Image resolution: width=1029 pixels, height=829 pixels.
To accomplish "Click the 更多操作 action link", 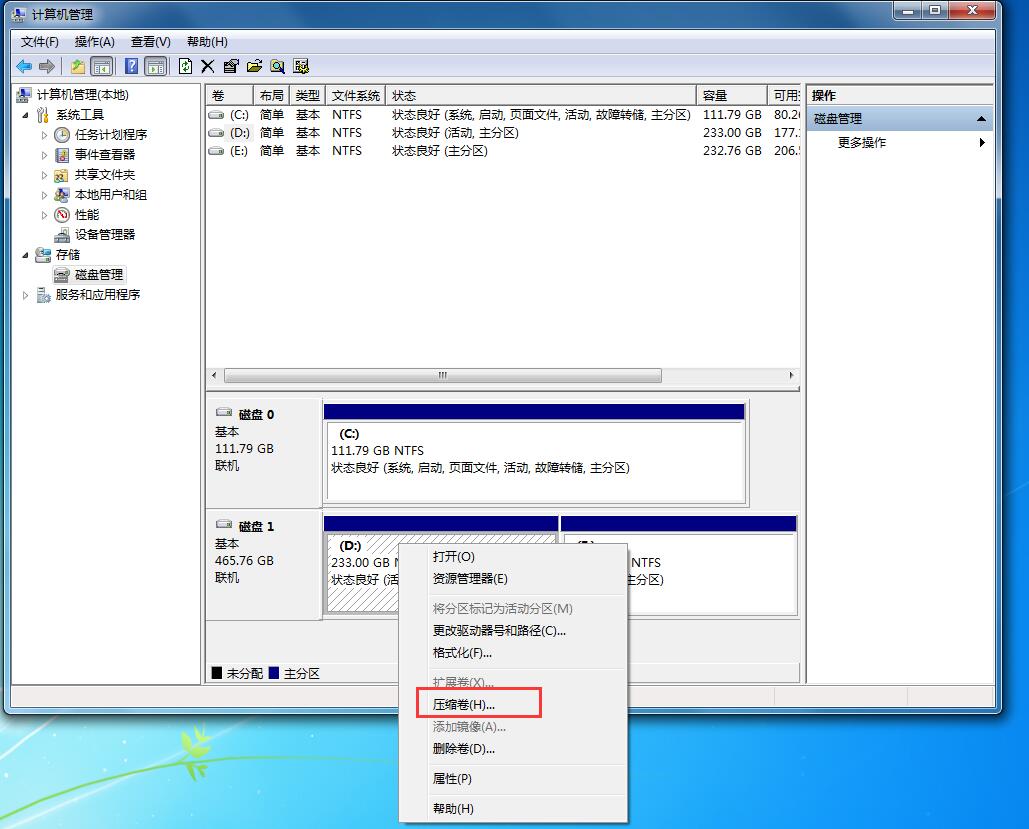I will click(x=861, y=142).
